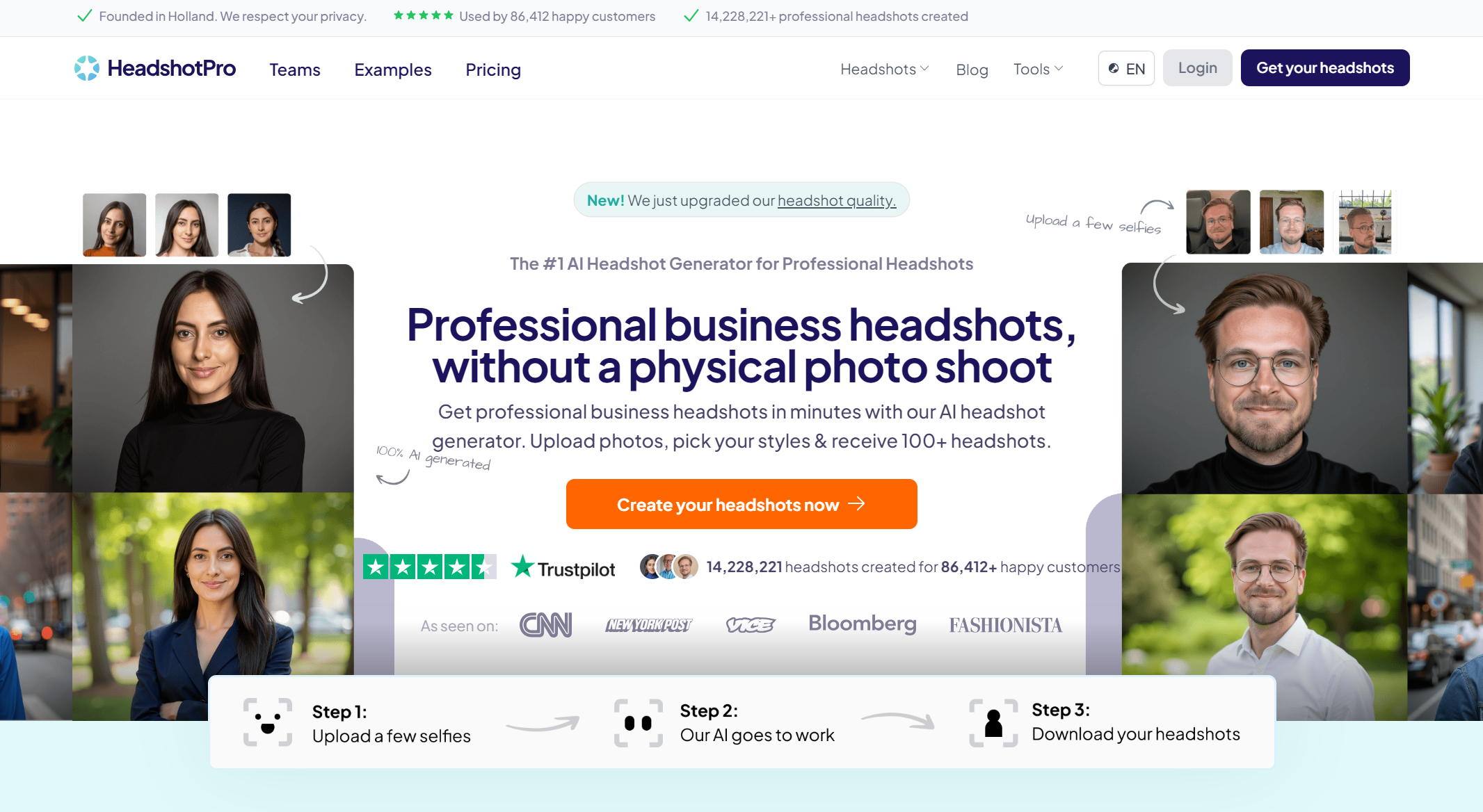Image resolution: width=1483 pixels, height=812 pixels.
Task: Expand the Tools dropdown menu
Action: tap(1038, 69)
